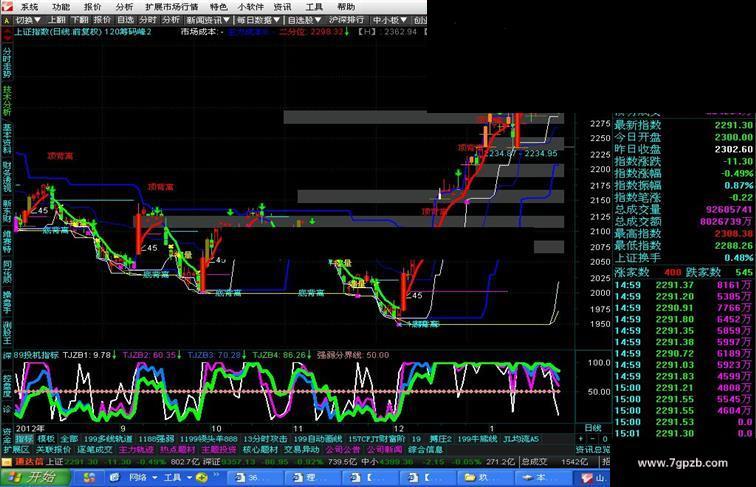Click 下翻 toolbar button

click(80, 20)
